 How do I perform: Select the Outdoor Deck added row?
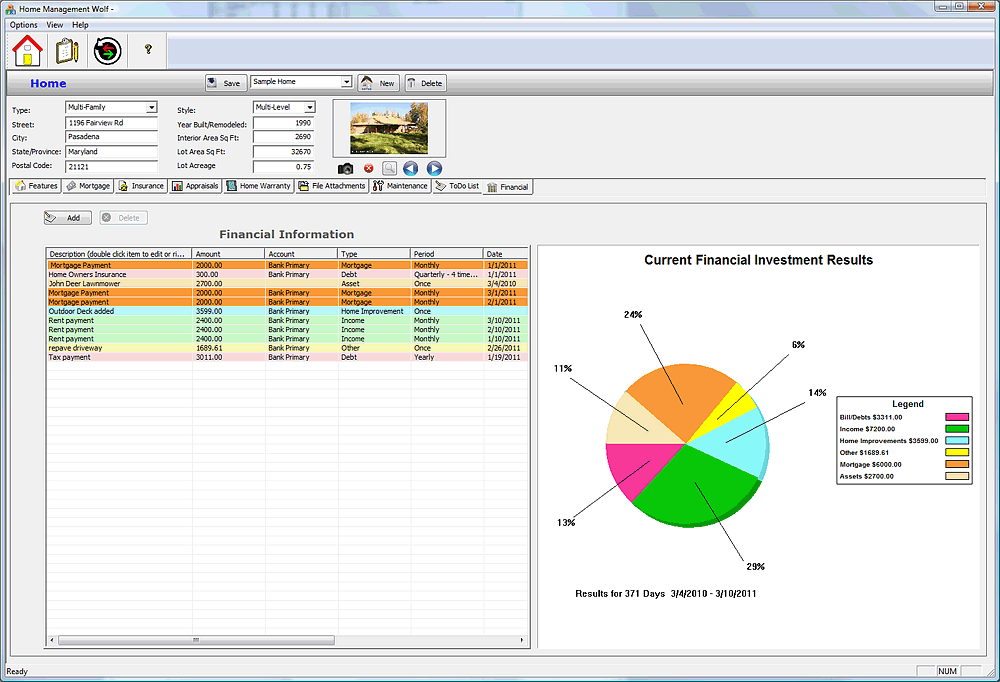[x=120, y=311]
